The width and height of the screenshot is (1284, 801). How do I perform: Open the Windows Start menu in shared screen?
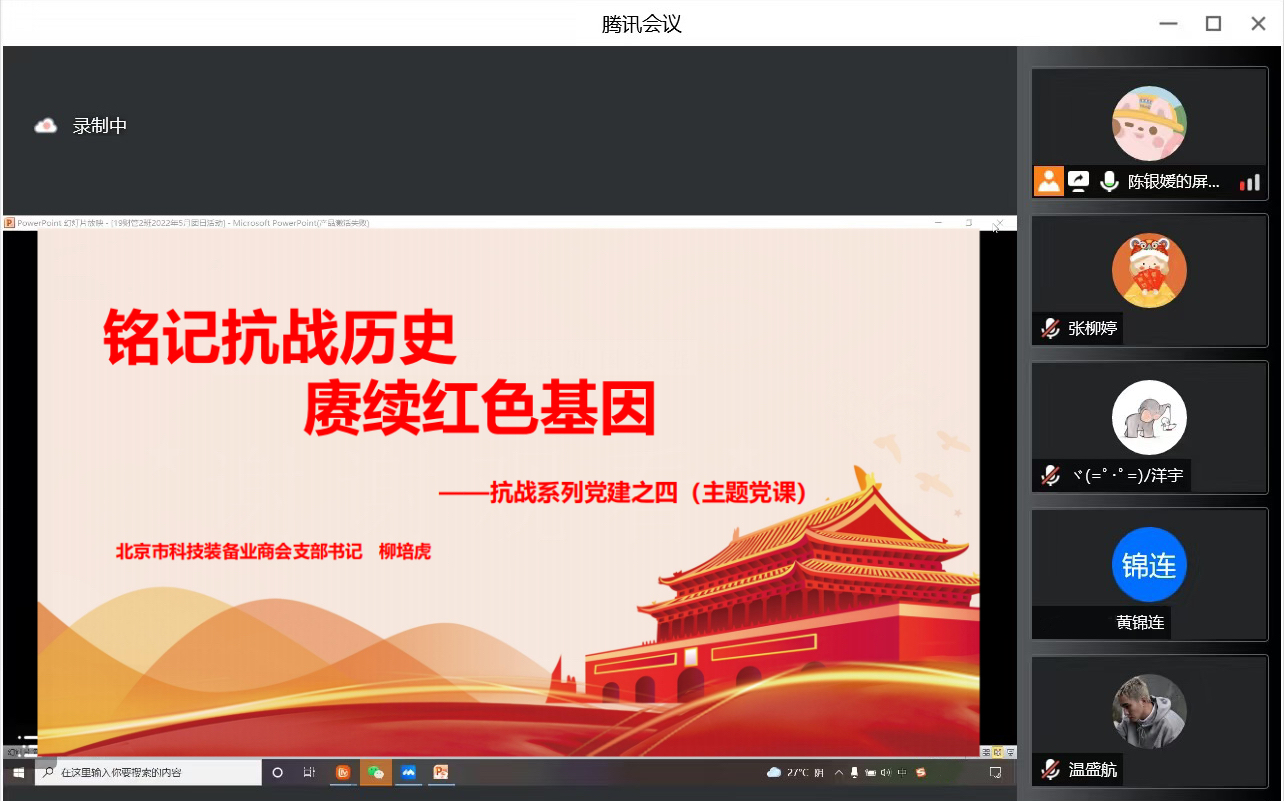tap(18, 772)
